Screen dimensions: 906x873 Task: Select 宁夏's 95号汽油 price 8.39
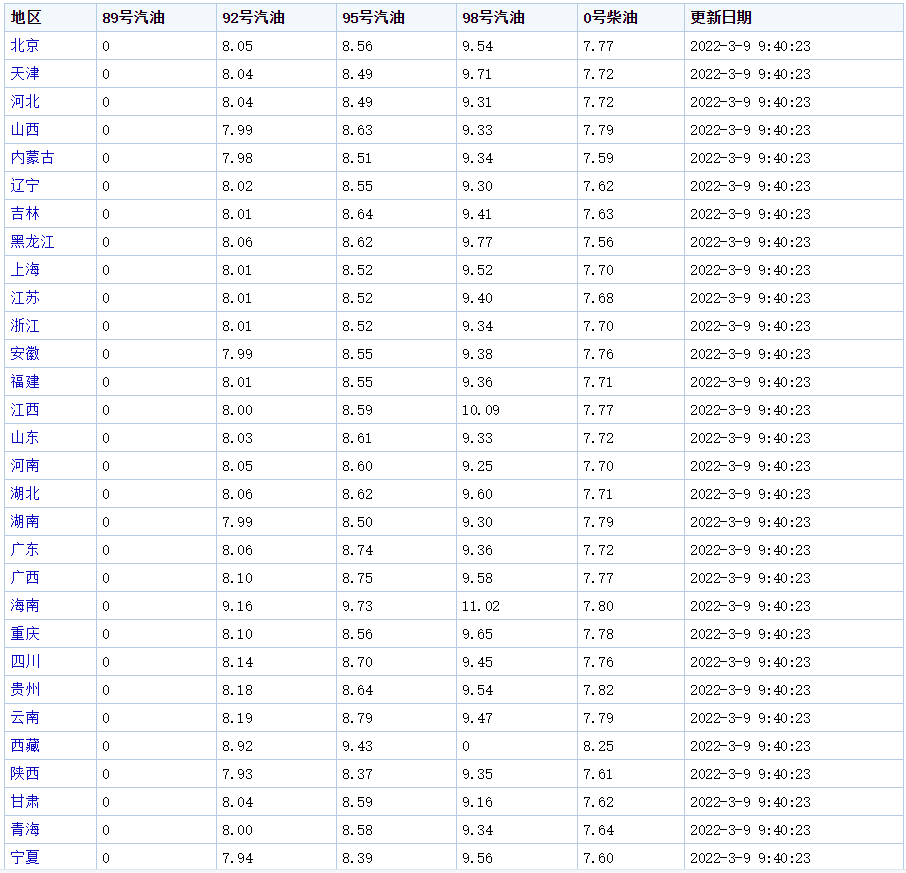(x=357, y=859)
